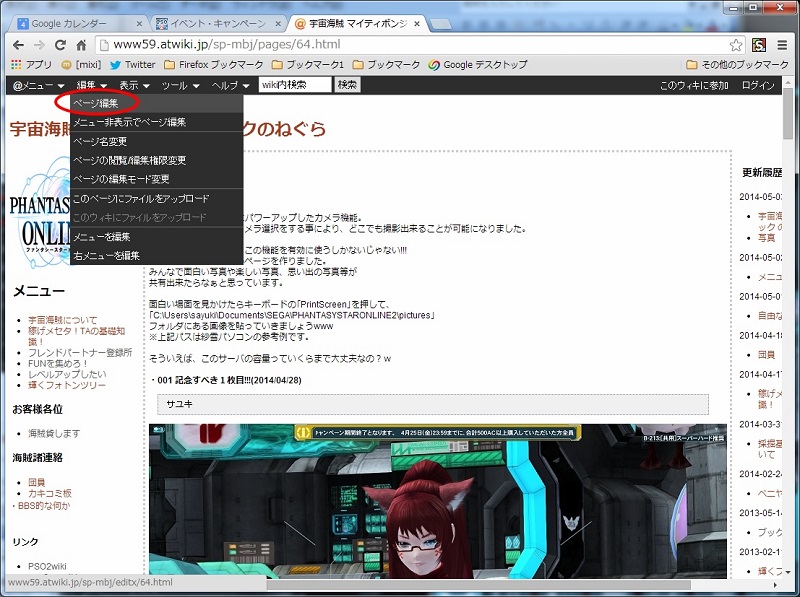This screenshot has width=800, height=597.
Task: Open フレンドパートナー登録所 link
Action: tap(80, 353)
